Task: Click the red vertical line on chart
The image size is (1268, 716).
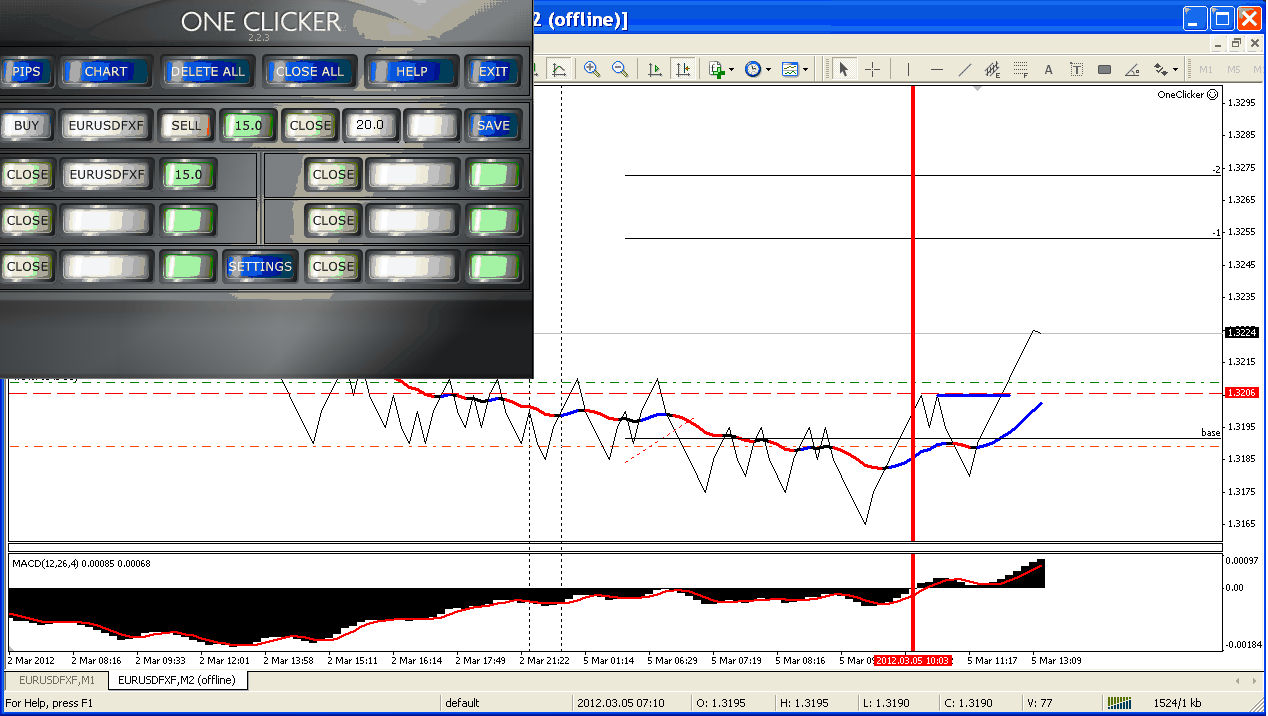Action: pyautogui.click(x=913, y=300)
